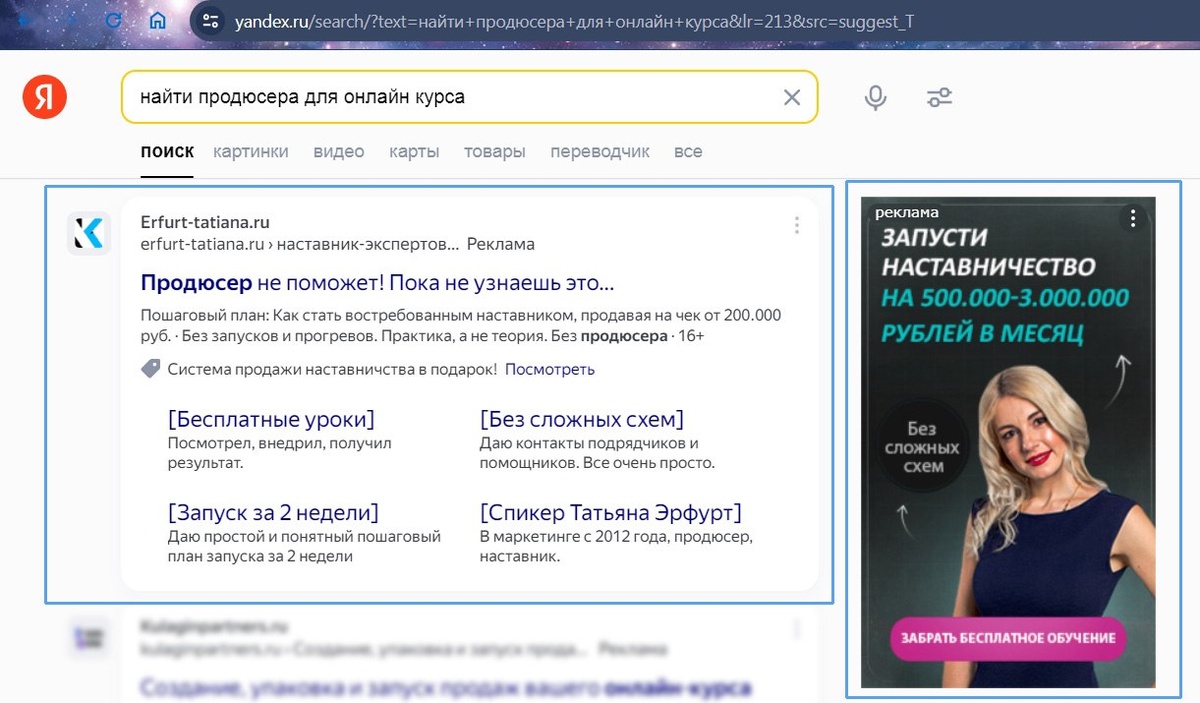Click the Kulaginpartners.ru favicon
The height and width of the screenshot is (703, 1200).
[x=89, y=637]
